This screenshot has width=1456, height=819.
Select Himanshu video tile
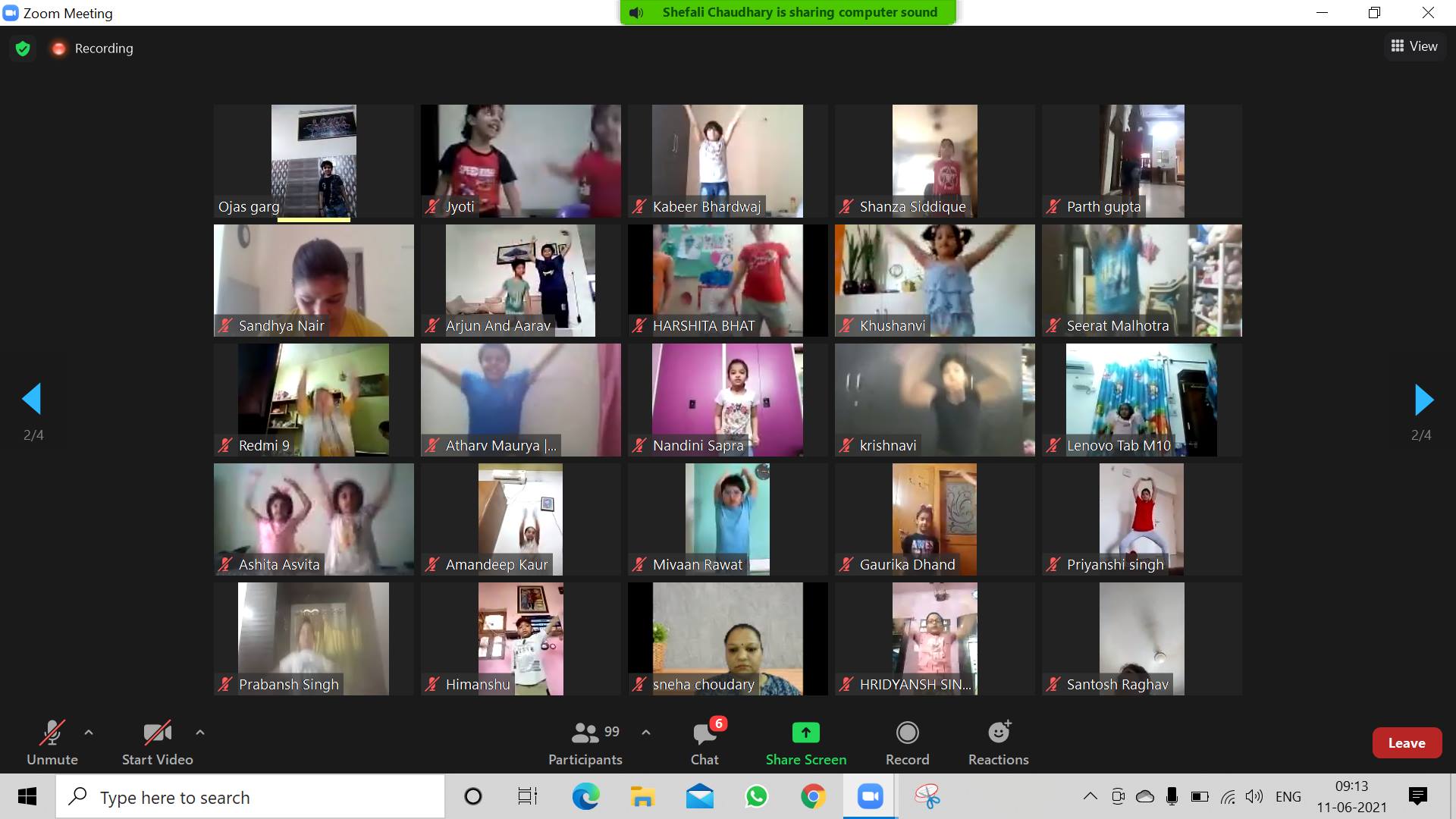click(x=521, y=639)
